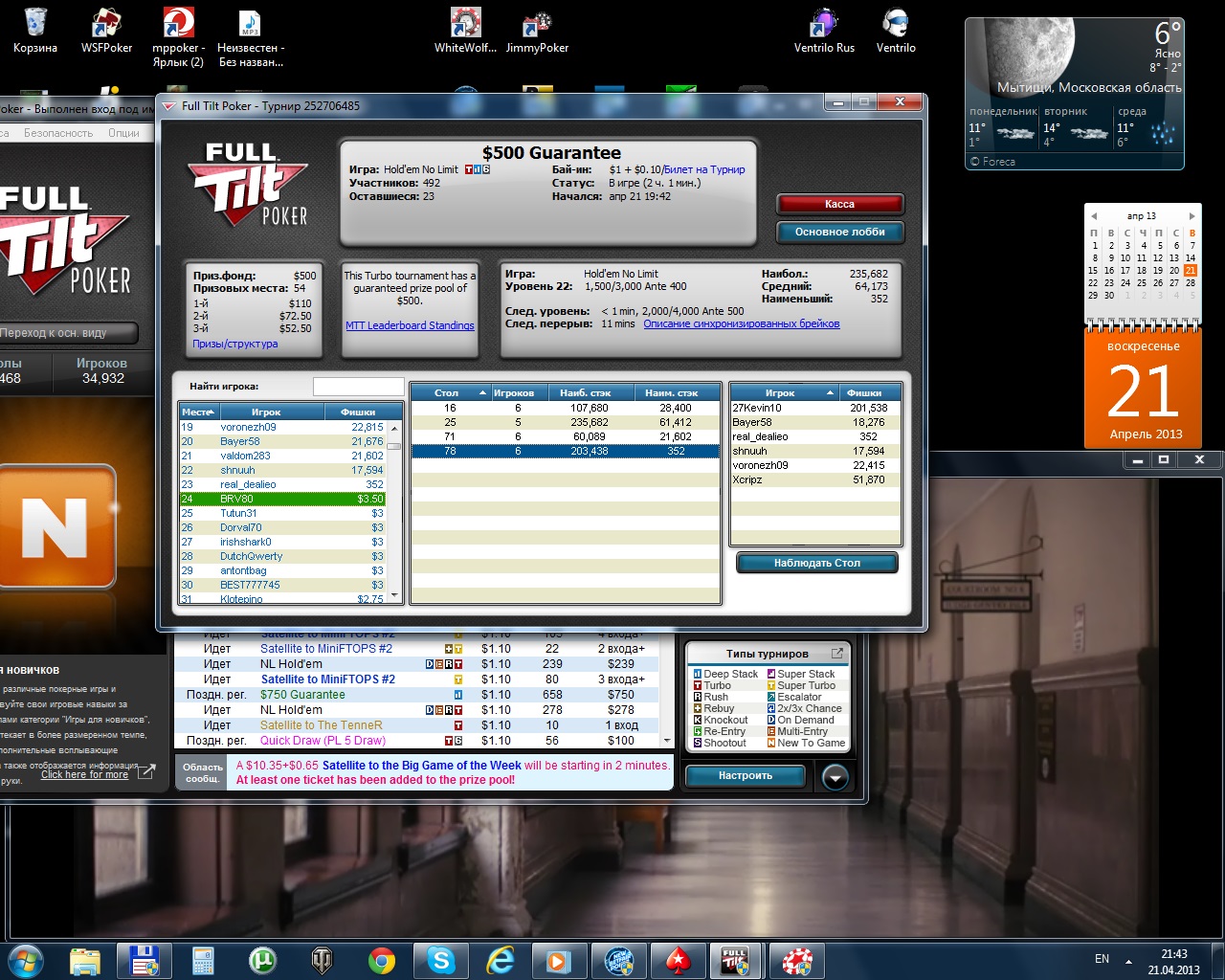The width and height of the screenshot is (1225, 980).
Task: Sort the player list by Место column
Action: pyautogui.click(x=198, y=412)
